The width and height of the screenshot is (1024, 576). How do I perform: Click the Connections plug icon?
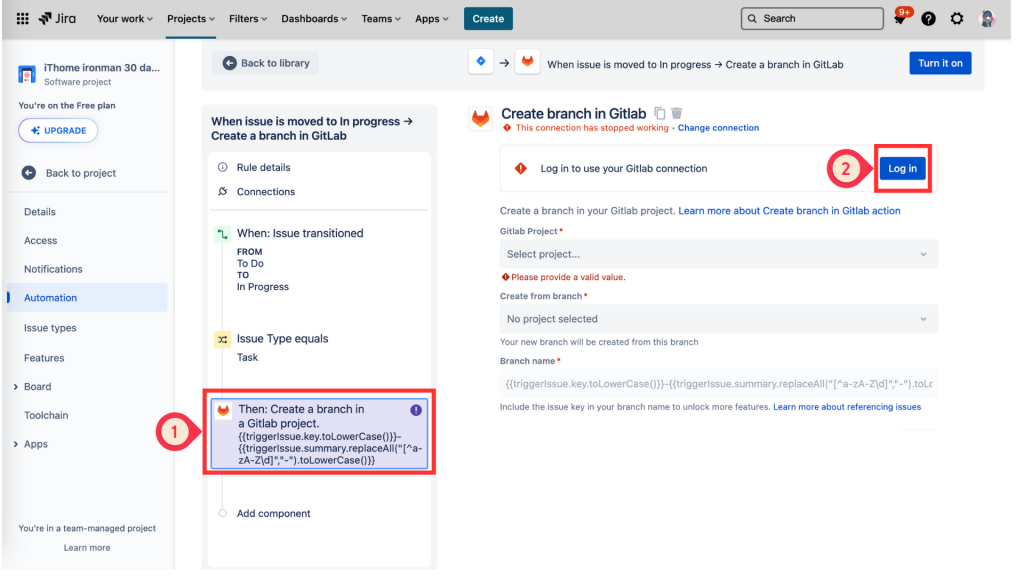pyautogui.click(x=223, y=191)
